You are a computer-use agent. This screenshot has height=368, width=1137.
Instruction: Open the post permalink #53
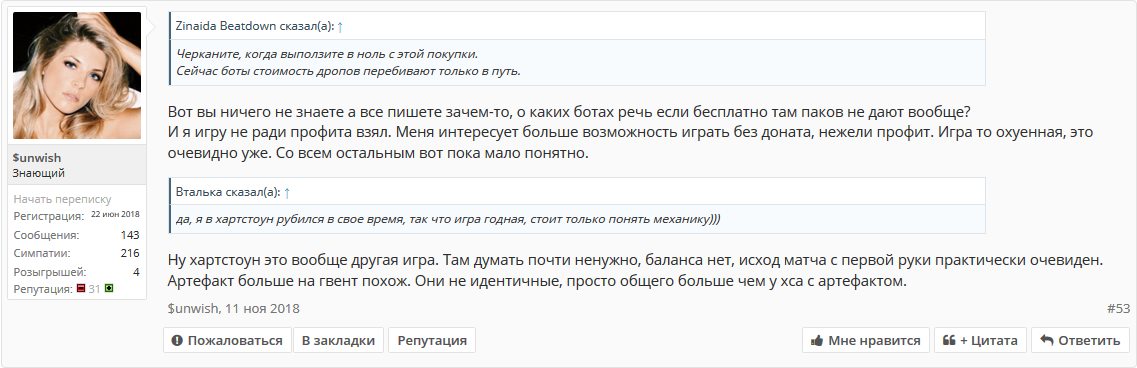(1118, 308)
